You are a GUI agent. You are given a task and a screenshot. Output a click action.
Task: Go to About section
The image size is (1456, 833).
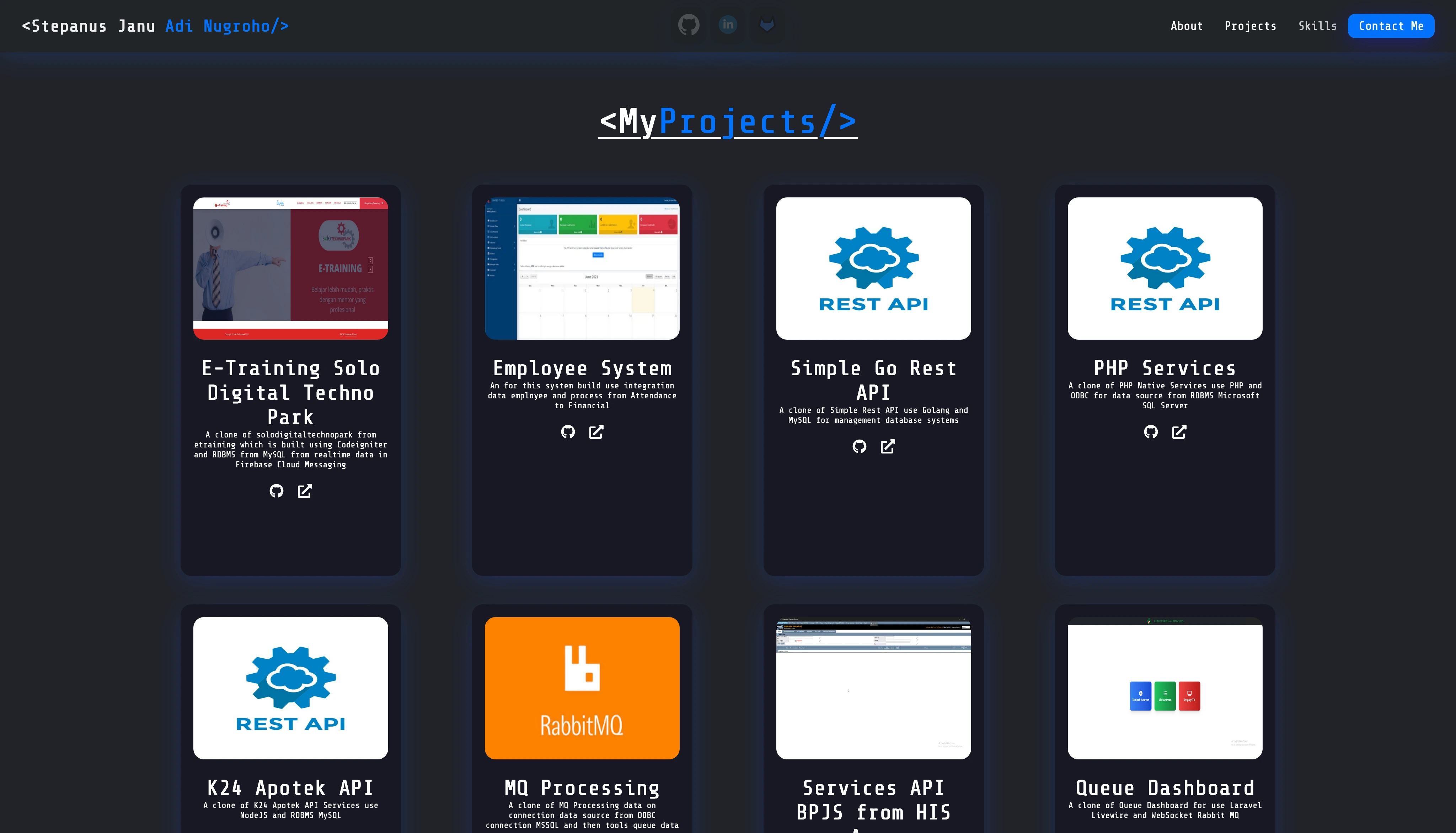pyautogui.click(x=1187, y=26)
